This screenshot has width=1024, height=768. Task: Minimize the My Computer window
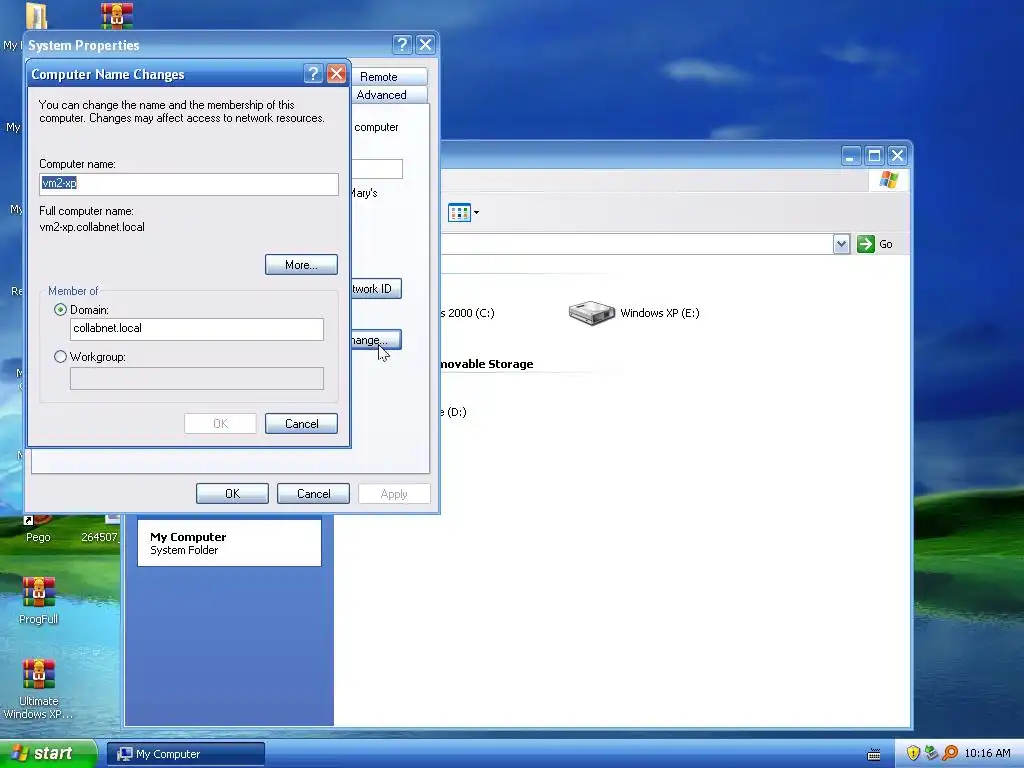click(850, 155)
